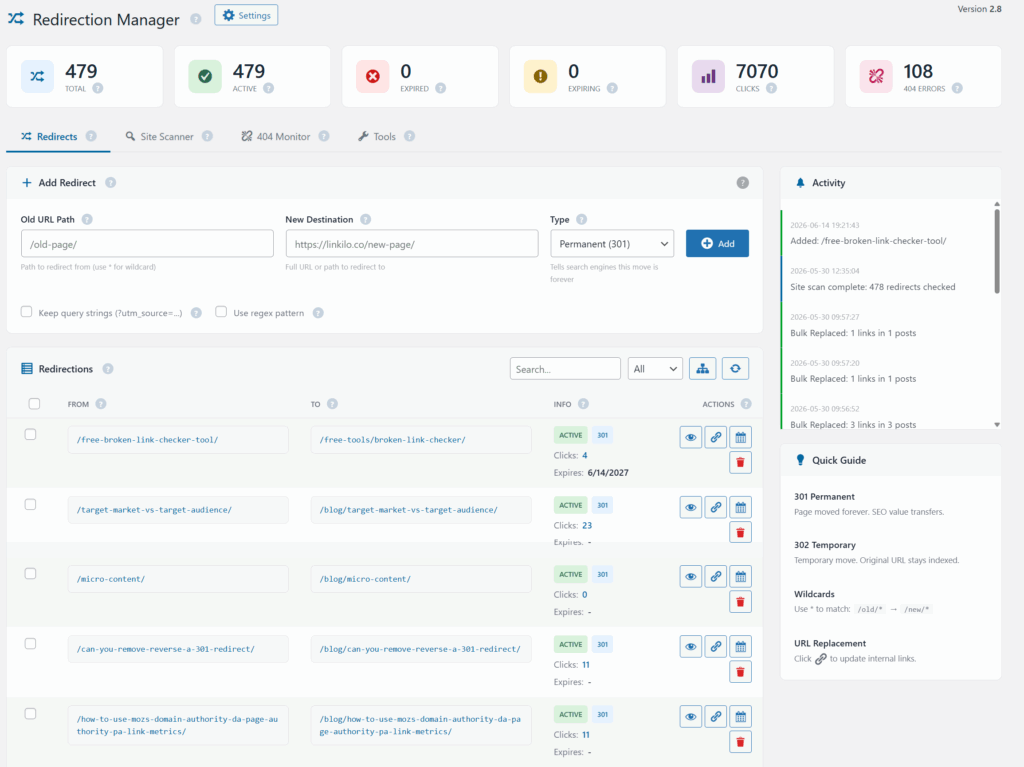Select the how-to-use-mozs-domain-authority row checkbox
This screenshot has width=1024, height=767.
pyautogui.click(x=30, y=713)
